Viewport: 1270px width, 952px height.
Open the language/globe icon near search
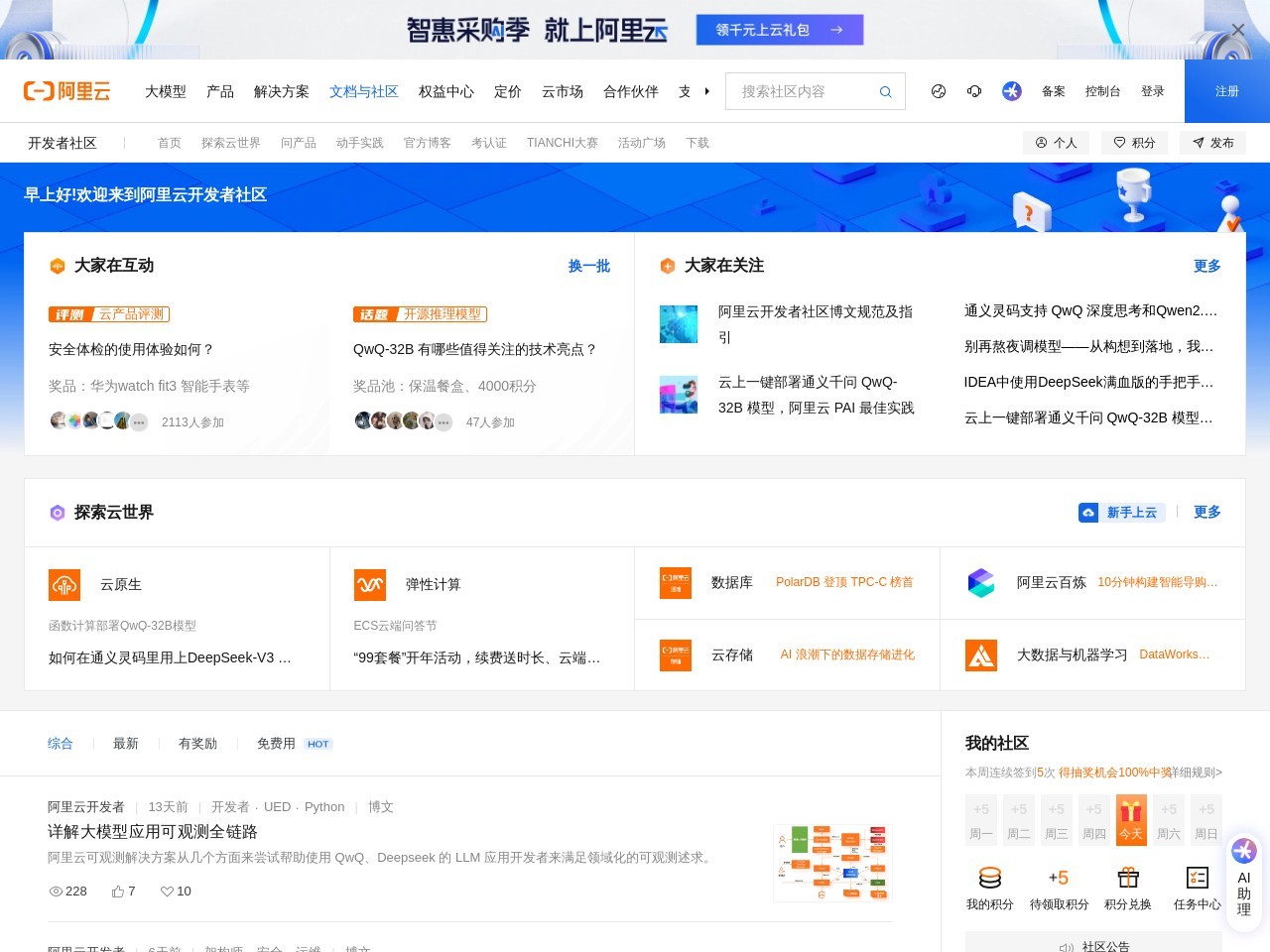click(938, 90)
